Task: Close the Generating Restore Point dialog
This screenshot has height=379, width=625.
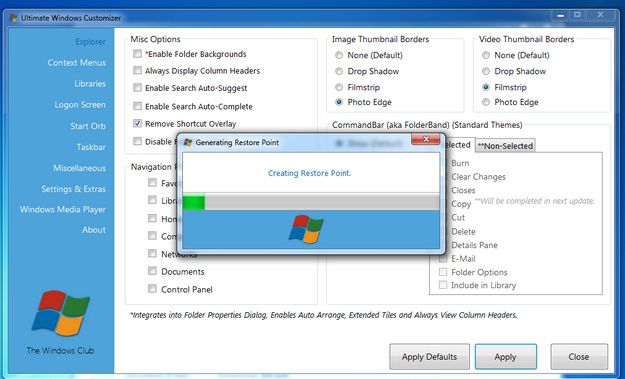Action: click(426, 139)
